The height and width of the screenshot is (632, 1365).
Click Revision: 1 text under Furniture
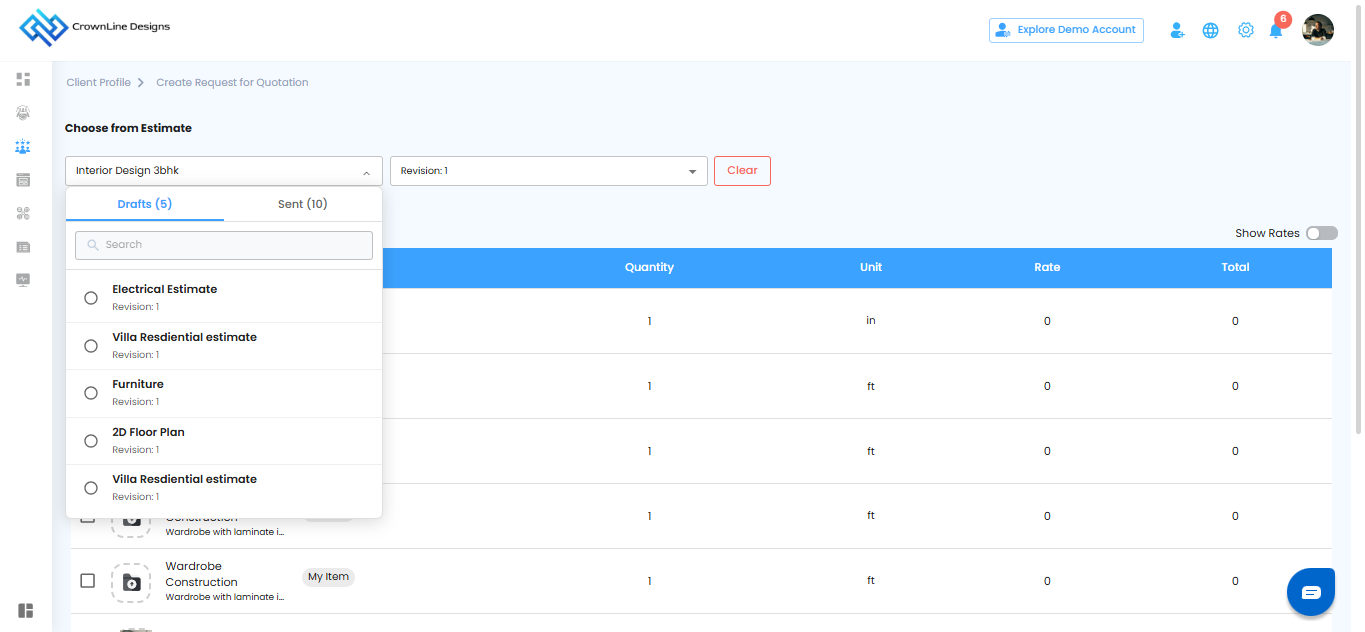coord(135,402)
